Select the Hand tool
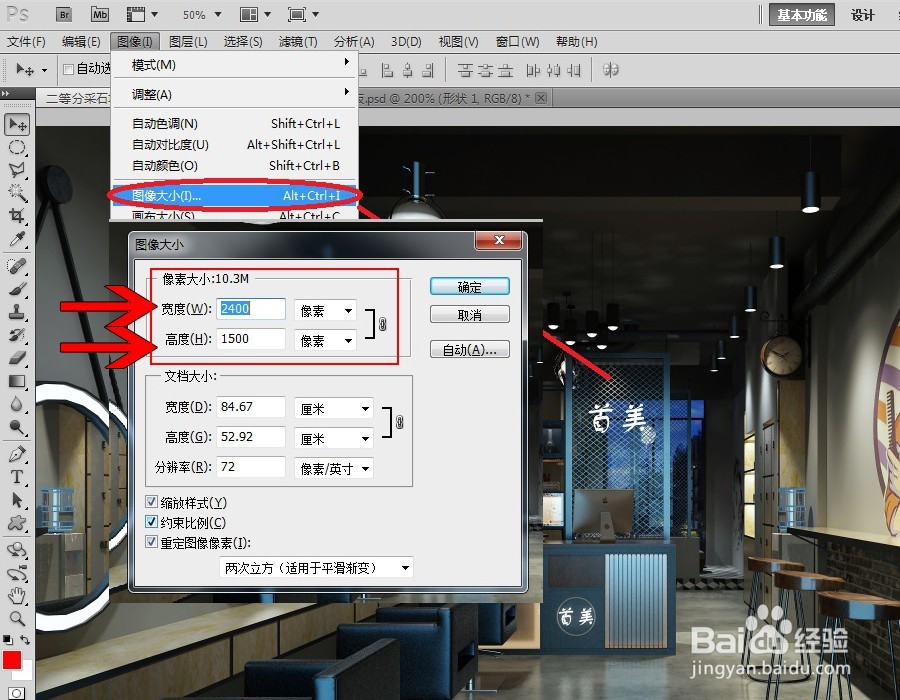This screenshot has width=900, height=700. [17, 596]
